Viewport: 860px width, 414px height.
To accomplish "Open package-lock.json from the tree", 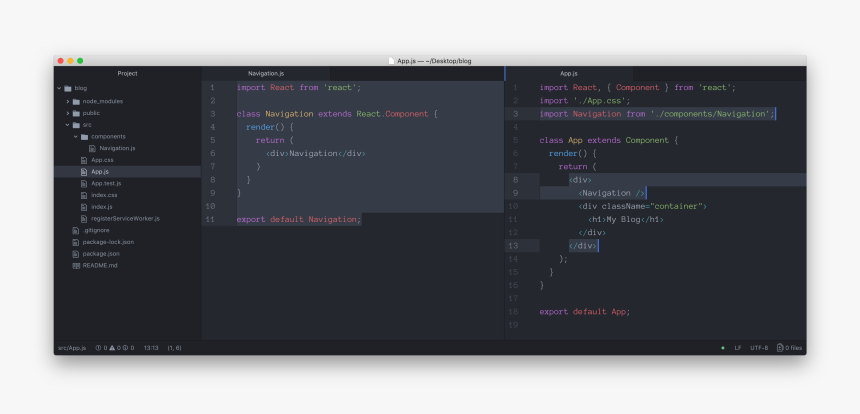I will tap(108, 242).
